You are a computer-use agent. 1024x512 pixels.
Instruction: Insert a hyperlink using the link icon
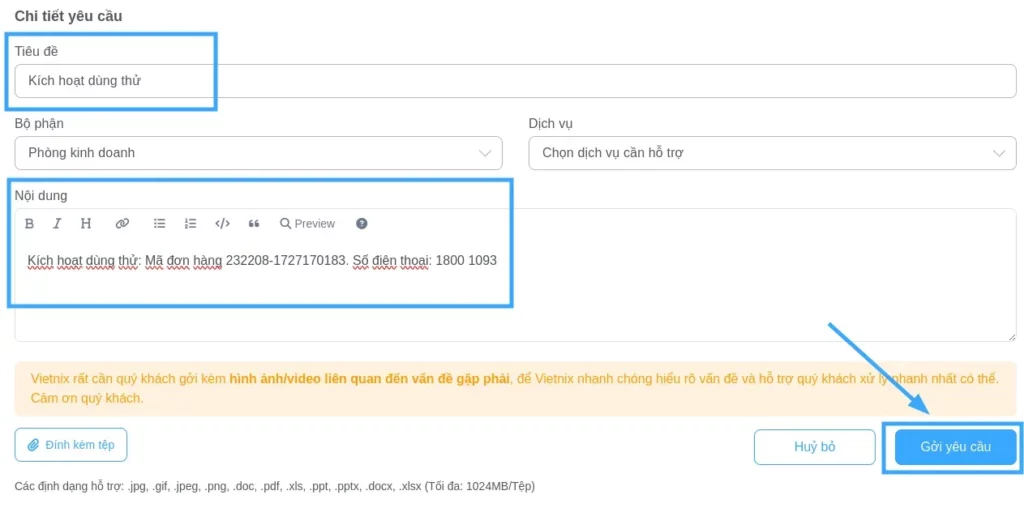coord(122,224)
